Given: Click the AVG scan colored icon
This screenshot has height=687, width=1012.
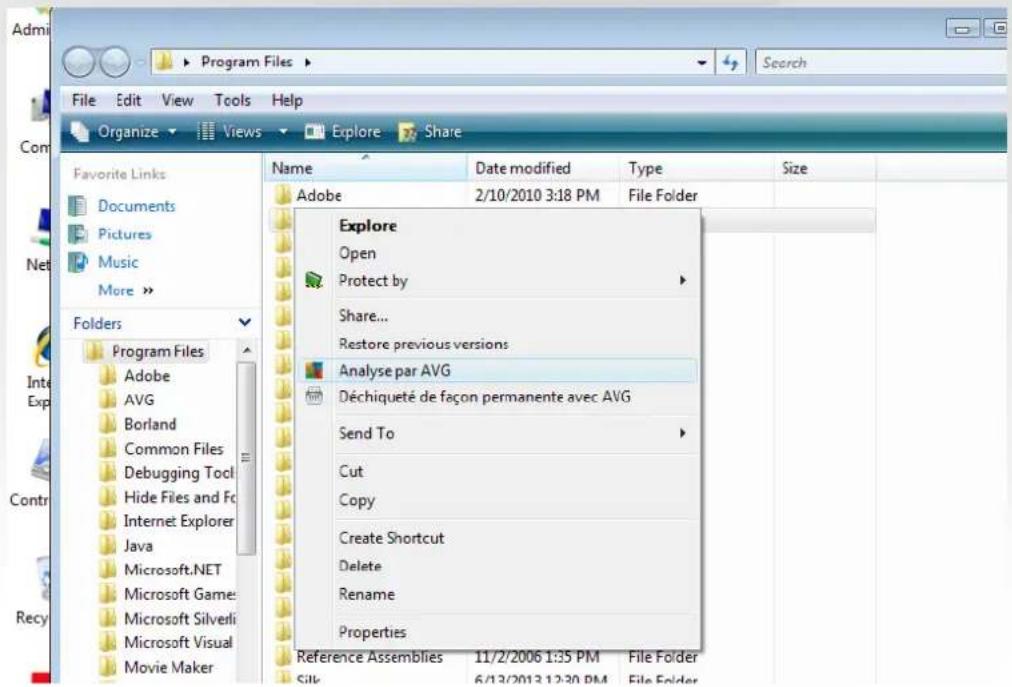Looking at the screenshot, I should tap(314, 371).
